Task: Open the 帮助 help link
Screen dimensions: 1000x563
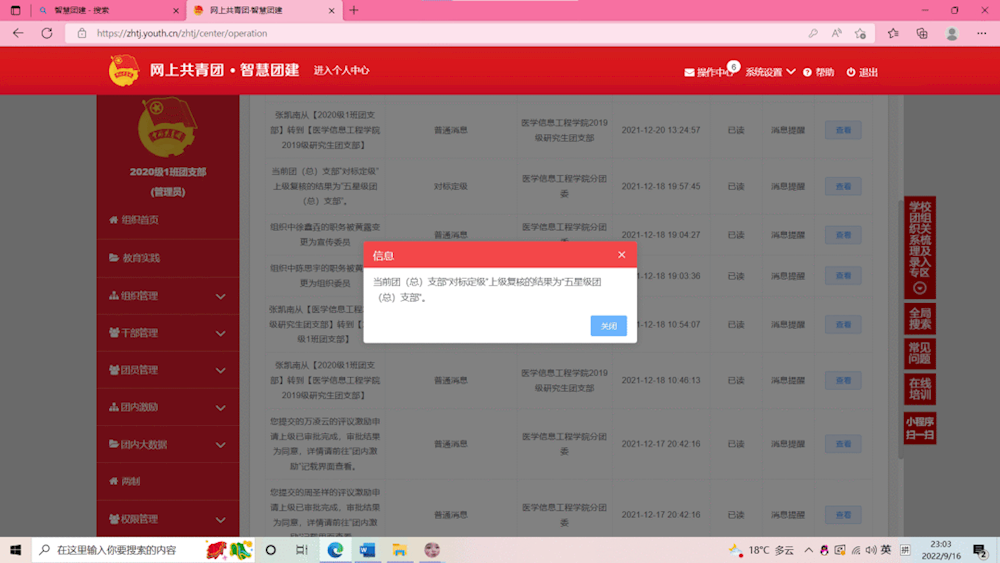Action: (818, 72)
